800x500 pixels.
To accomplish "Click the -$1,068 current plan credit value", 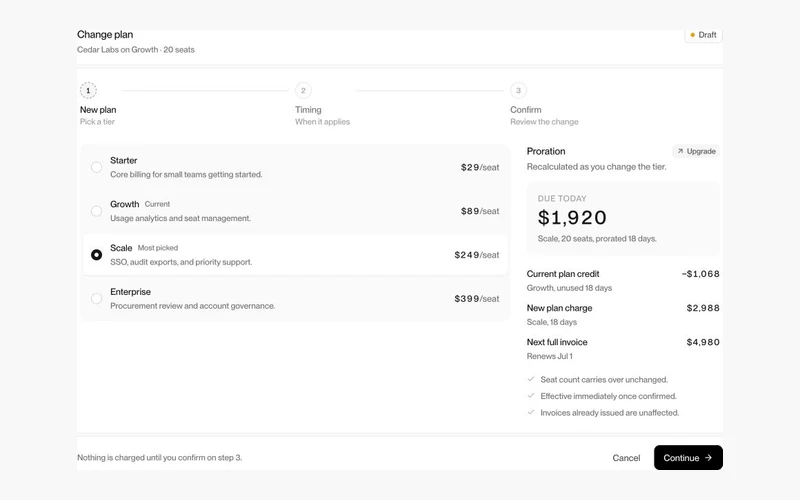I will pos(701,274).
